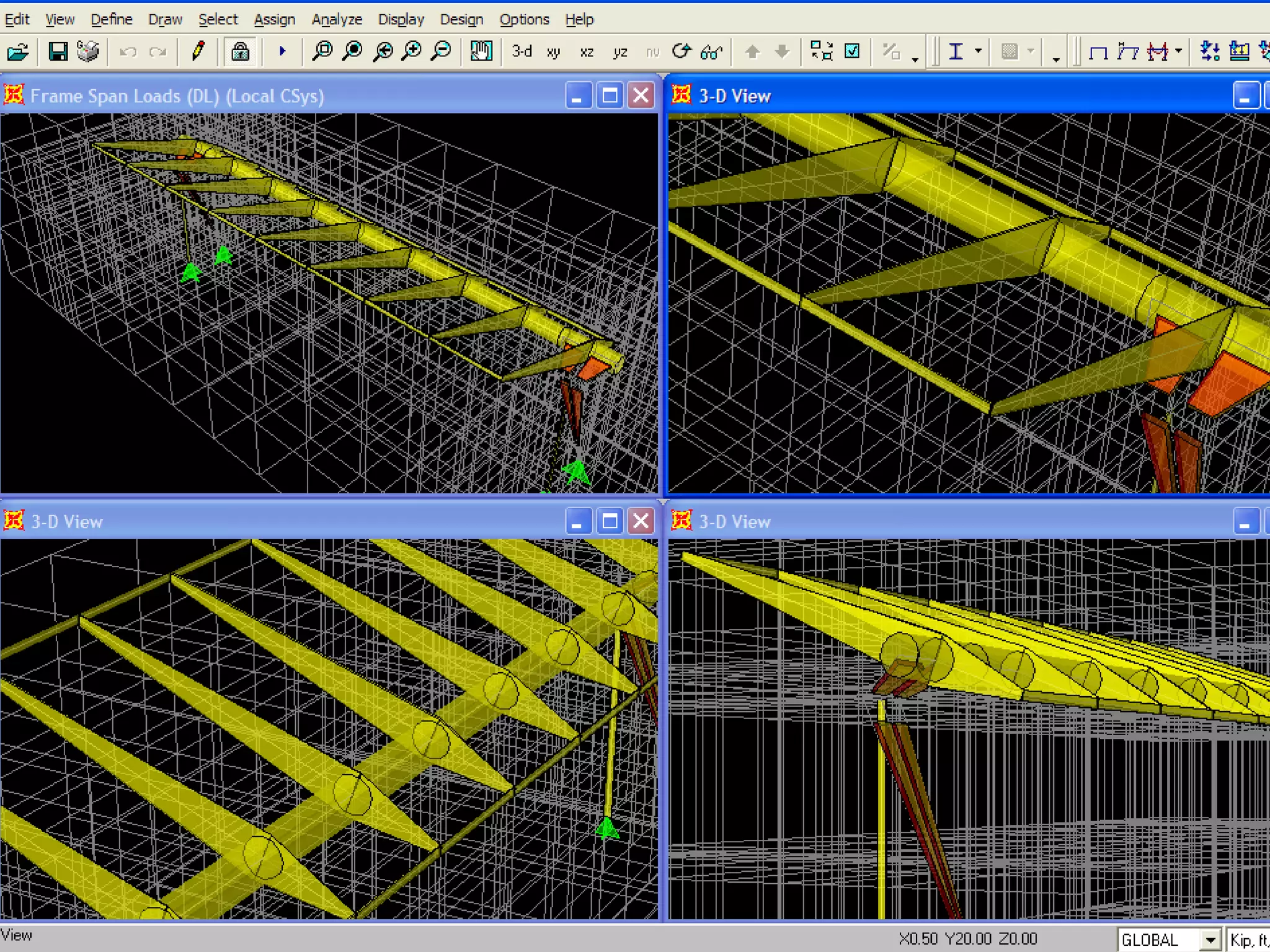The height and width of the screenshot is (952, 1270).
Task: Show the undeformed shape icon
Action: coord(1098,52)
